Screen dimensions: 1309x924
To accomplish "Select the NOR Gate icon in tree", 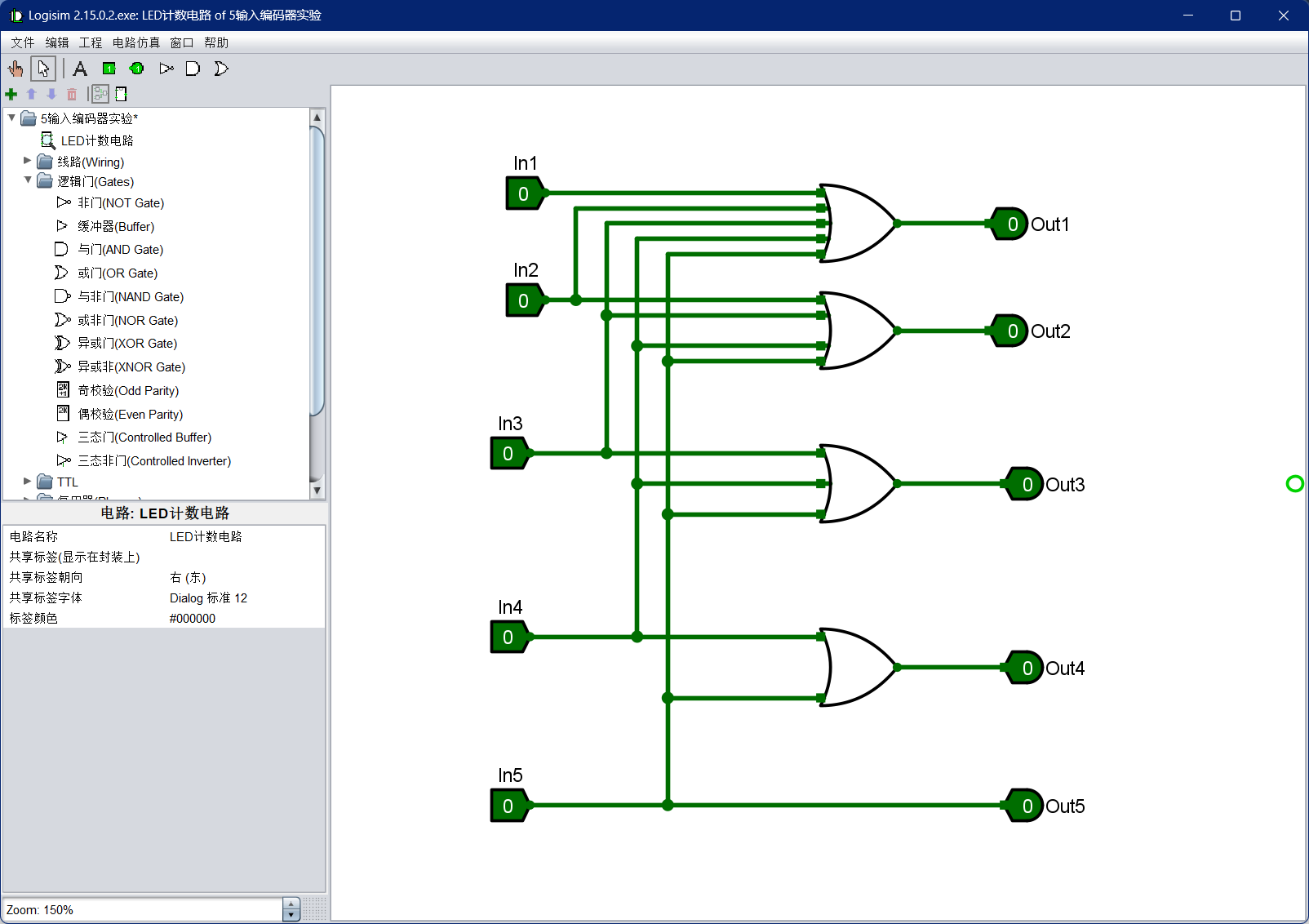I will [x=62, y=320].
